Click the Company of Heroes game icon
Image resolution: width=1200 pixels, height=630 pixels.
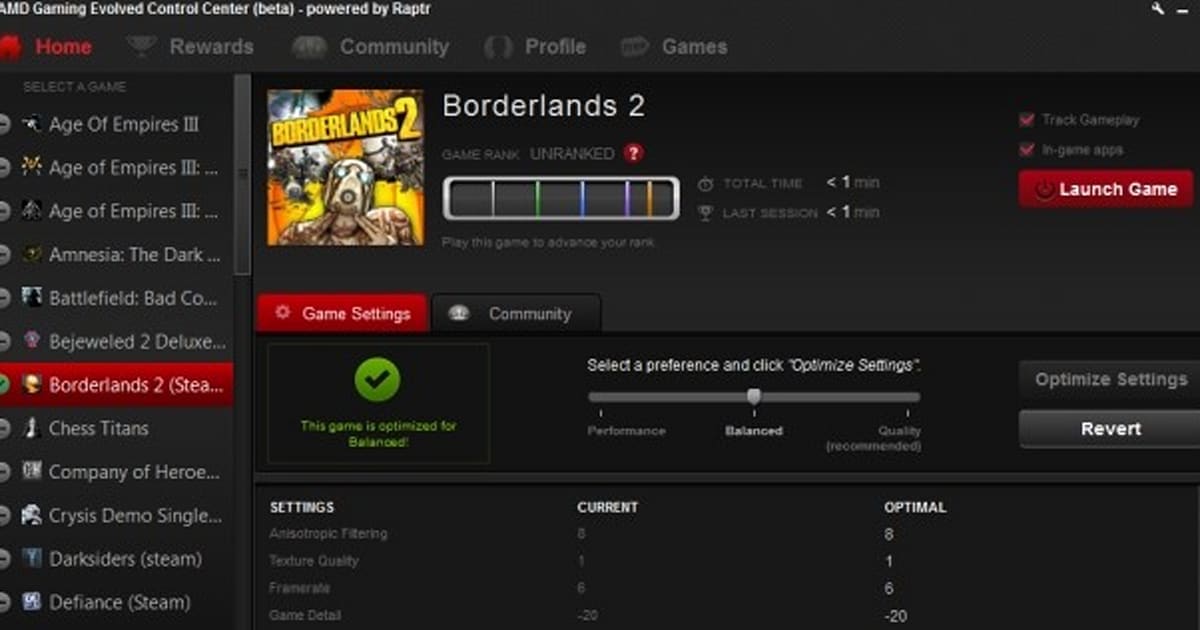coord(32,471)
